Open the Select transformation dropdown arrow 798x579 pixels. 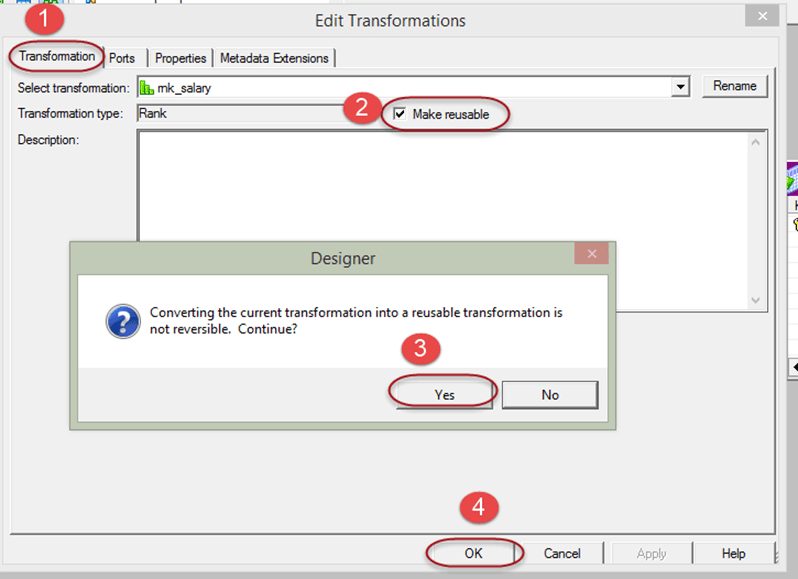pos(681,87)
